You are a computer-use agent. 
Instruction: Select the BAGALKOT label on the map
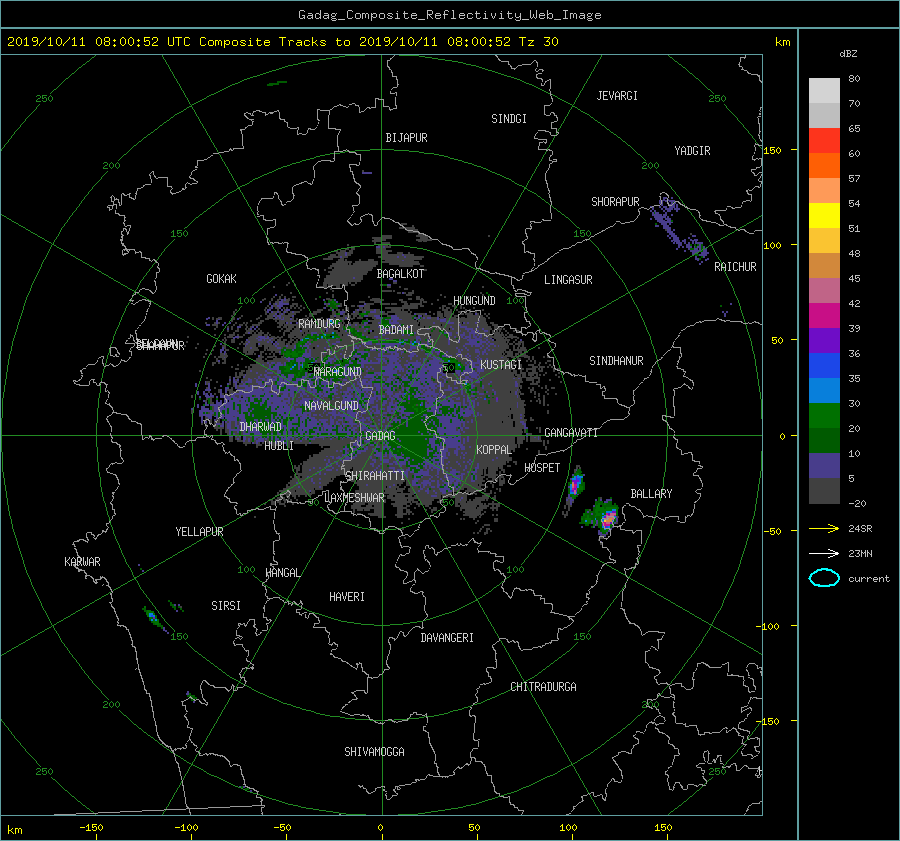(400, 274)
